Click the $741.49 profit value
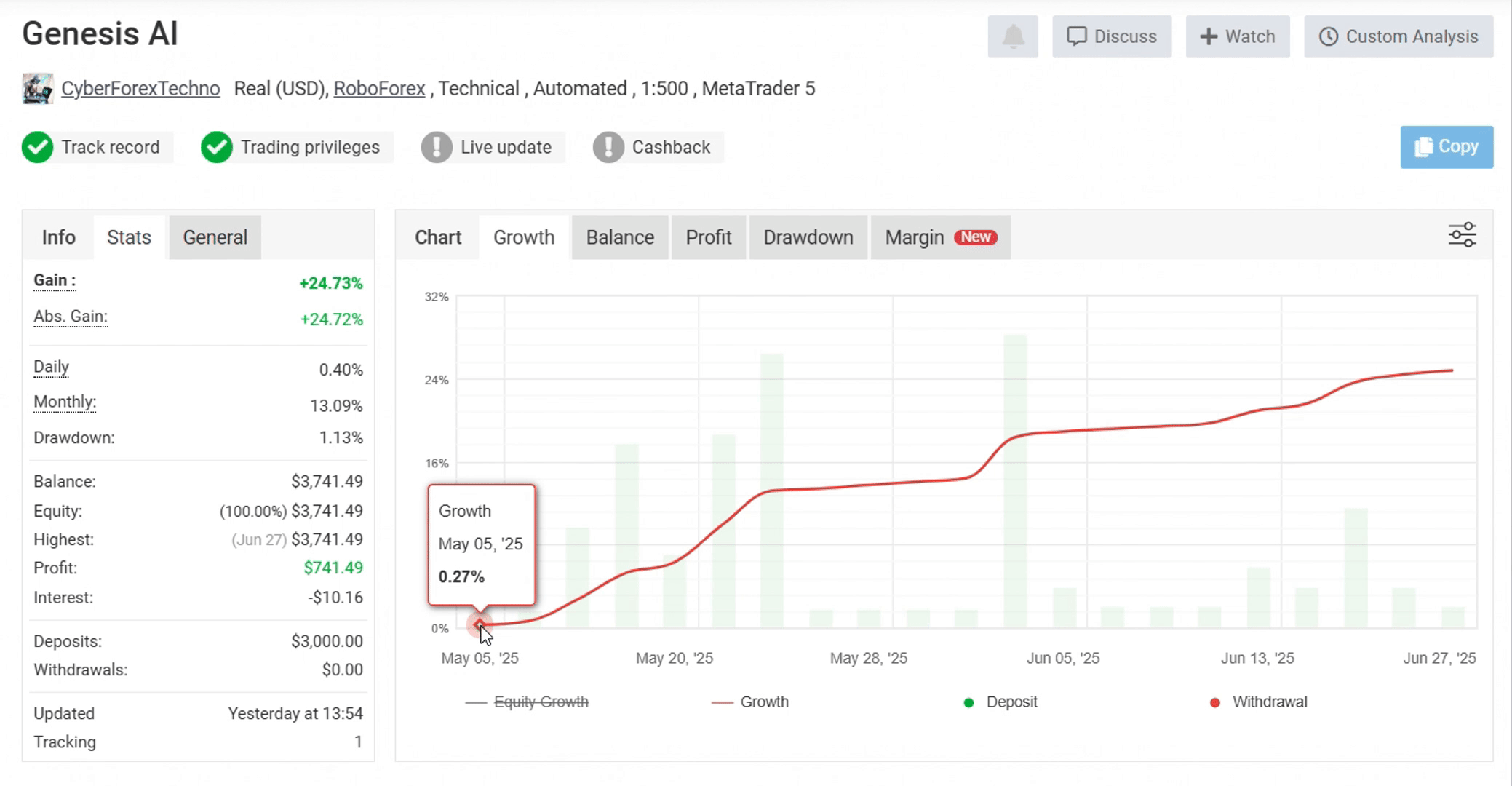 333,568
